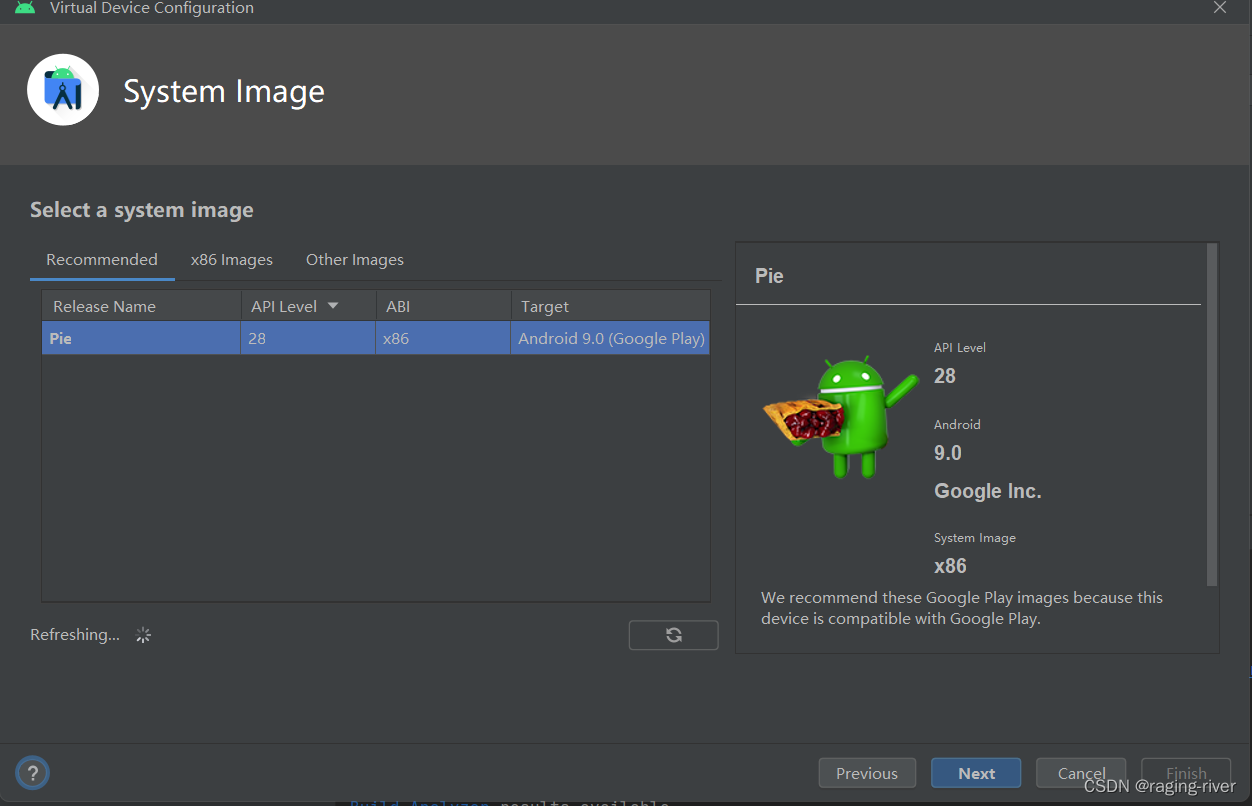Click the Android 9.0 (Google Play) cell
The height and width of the screenshot is (806, 1252).
(x=610, y=338)
